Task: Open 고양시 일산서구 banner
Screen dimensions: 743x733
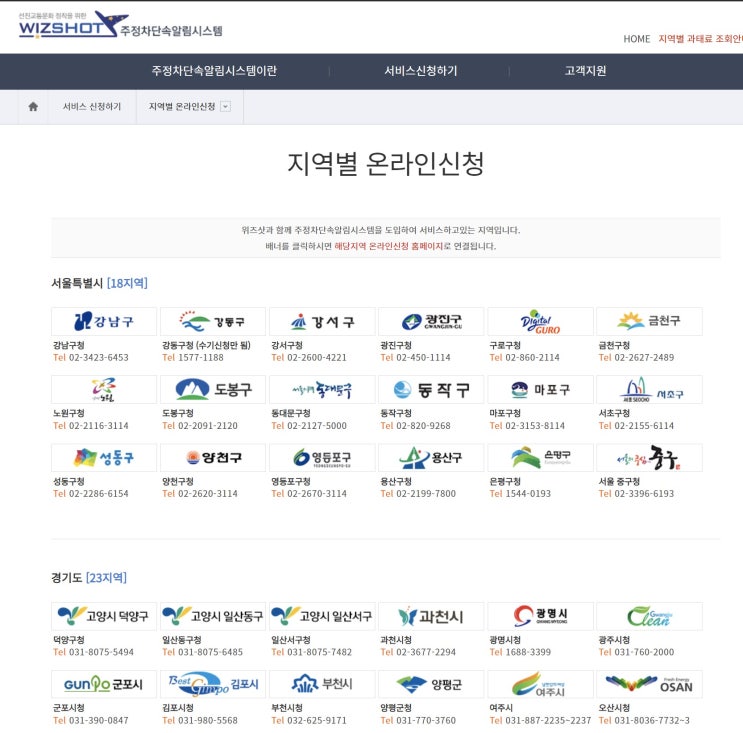Action: tap(322, 616)
